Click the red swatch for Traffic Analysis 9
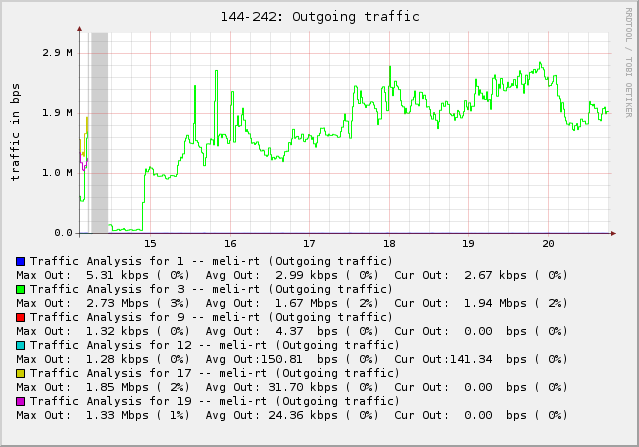The width and height of the screenshot is (639, 447). click(20, 317)
